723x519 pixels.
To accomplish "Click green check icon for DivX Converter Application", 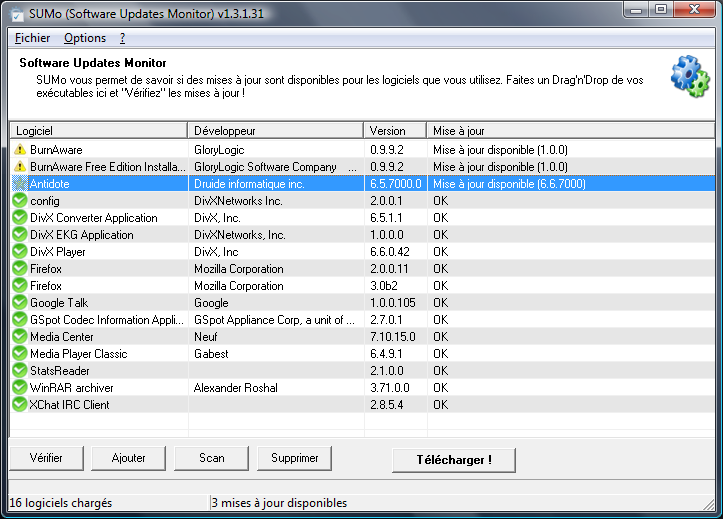I will click(x=20, y=218).
